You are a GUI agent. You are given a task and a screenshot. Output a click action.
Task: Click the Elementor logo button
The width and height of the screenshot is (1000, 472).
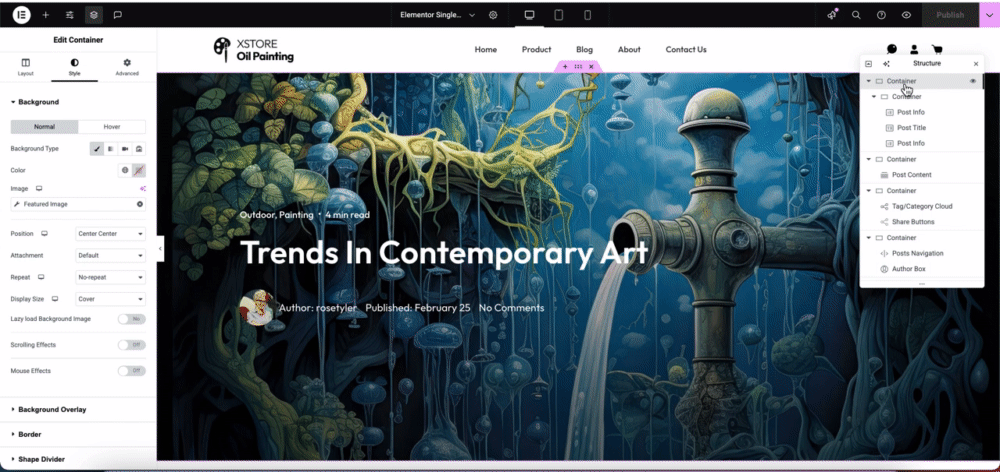(x=21, y=14)
